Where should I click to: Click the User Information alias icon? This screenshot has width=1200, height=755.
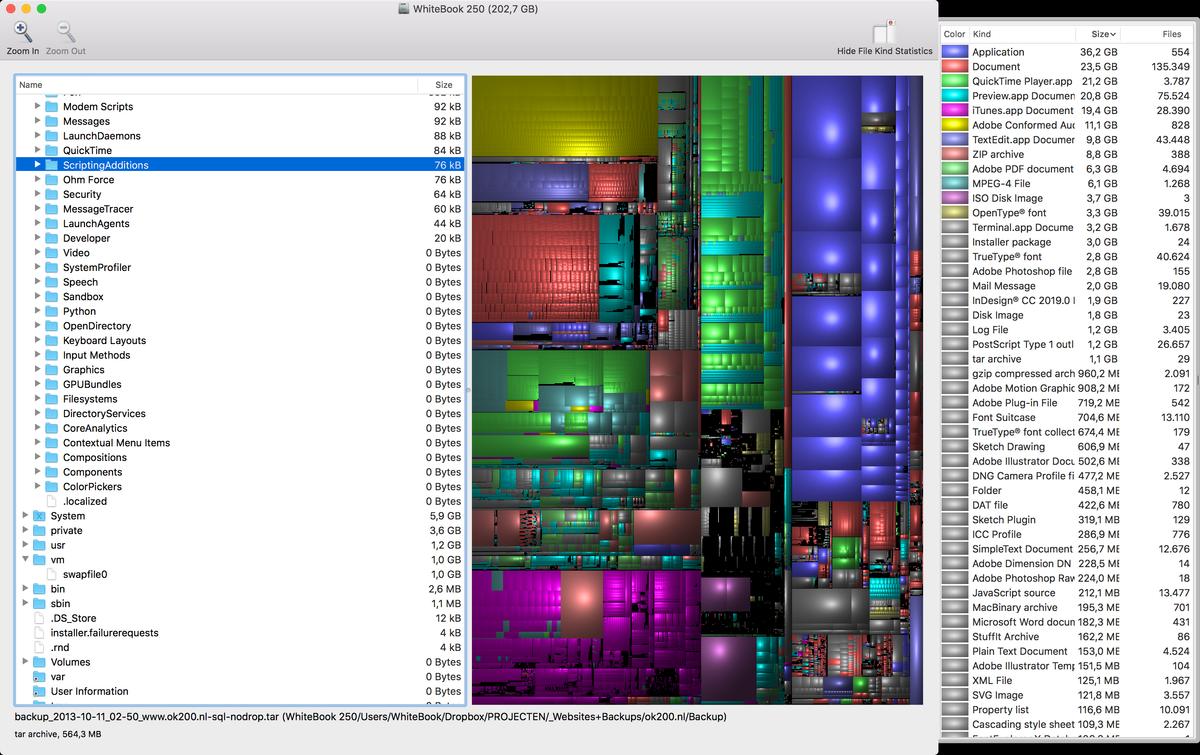pos(40,692)
